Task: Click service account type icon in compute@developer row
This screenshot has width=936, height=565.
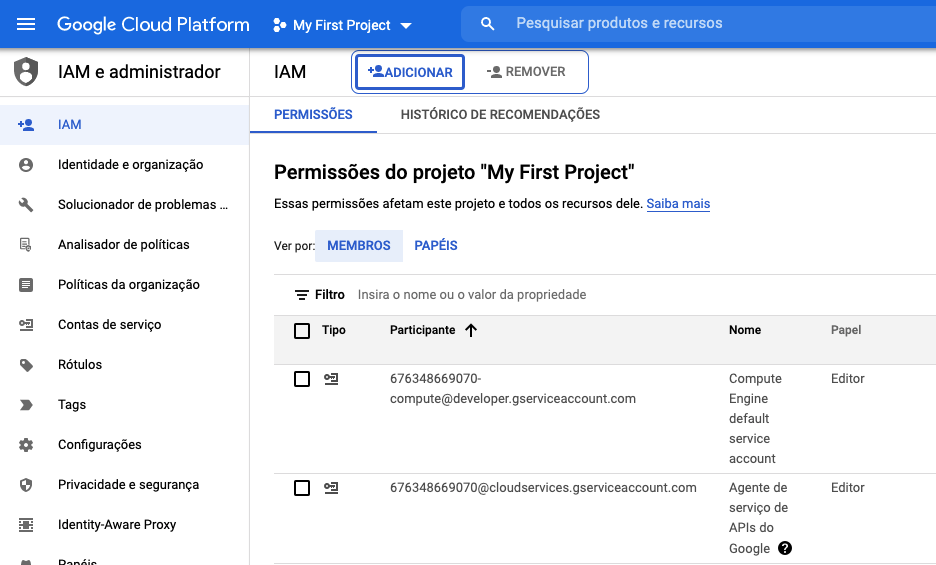Action: (331, 379)
